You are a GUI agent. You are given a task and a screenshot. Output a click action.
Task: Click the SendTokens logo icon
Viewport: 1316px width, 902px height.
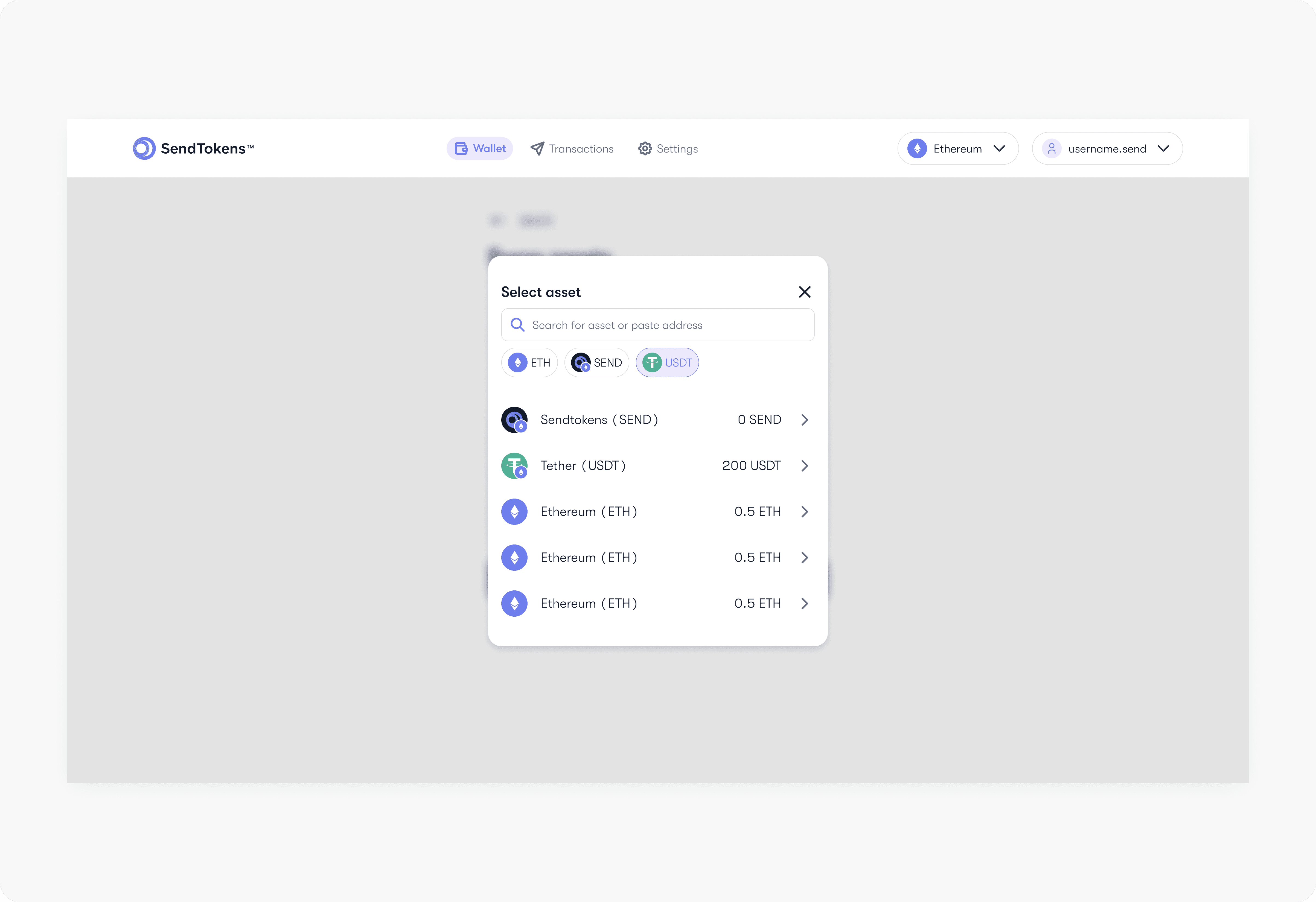pyautogui.click(x=144, y=148)
